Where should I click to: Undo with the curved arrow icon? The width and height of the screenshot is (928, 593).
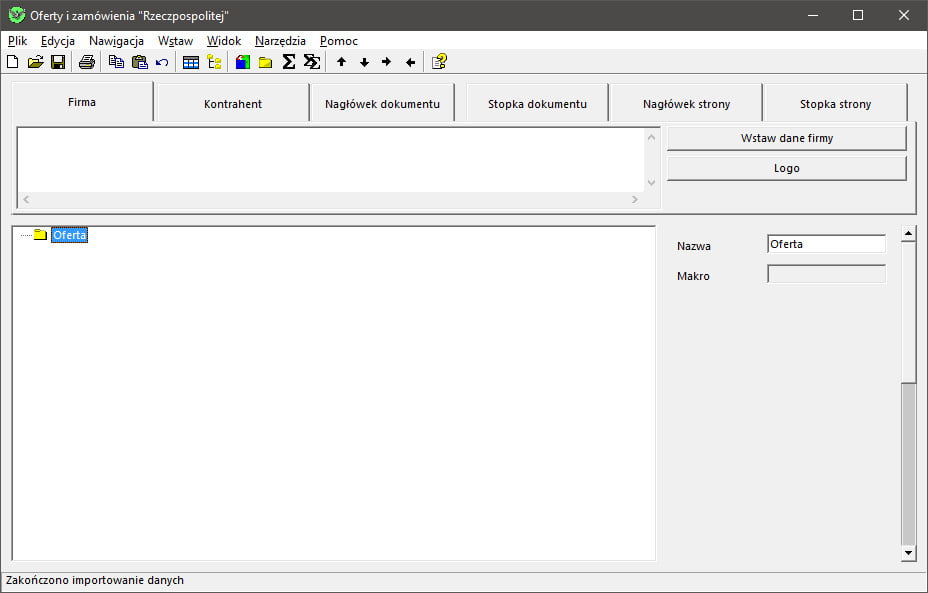click(162, 62)
